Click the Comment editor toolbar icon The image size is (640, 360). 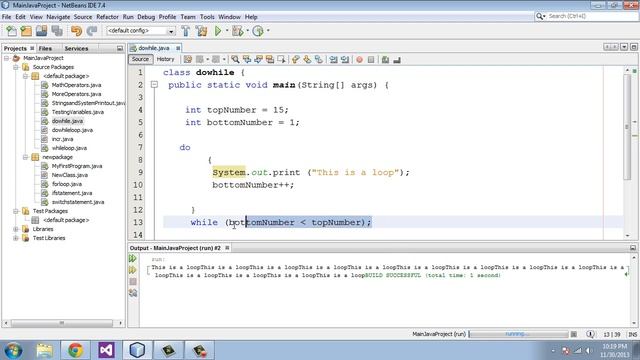[x=385, y=60]
